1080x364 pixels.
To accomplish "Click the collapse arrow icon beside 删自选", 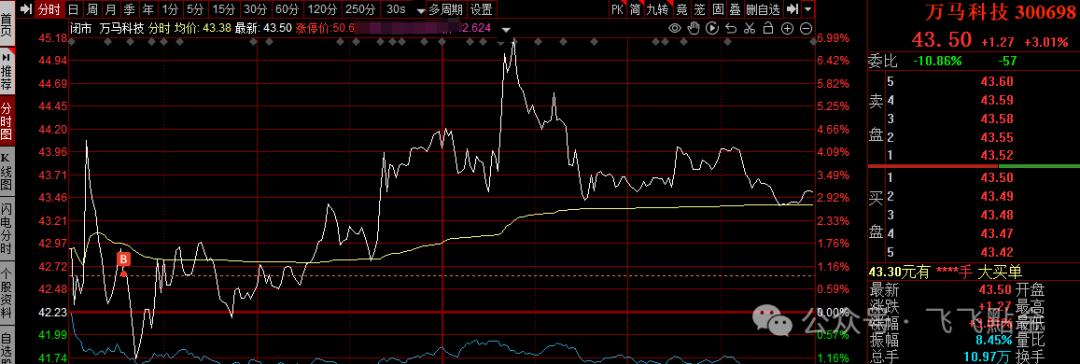I will 793,9.
